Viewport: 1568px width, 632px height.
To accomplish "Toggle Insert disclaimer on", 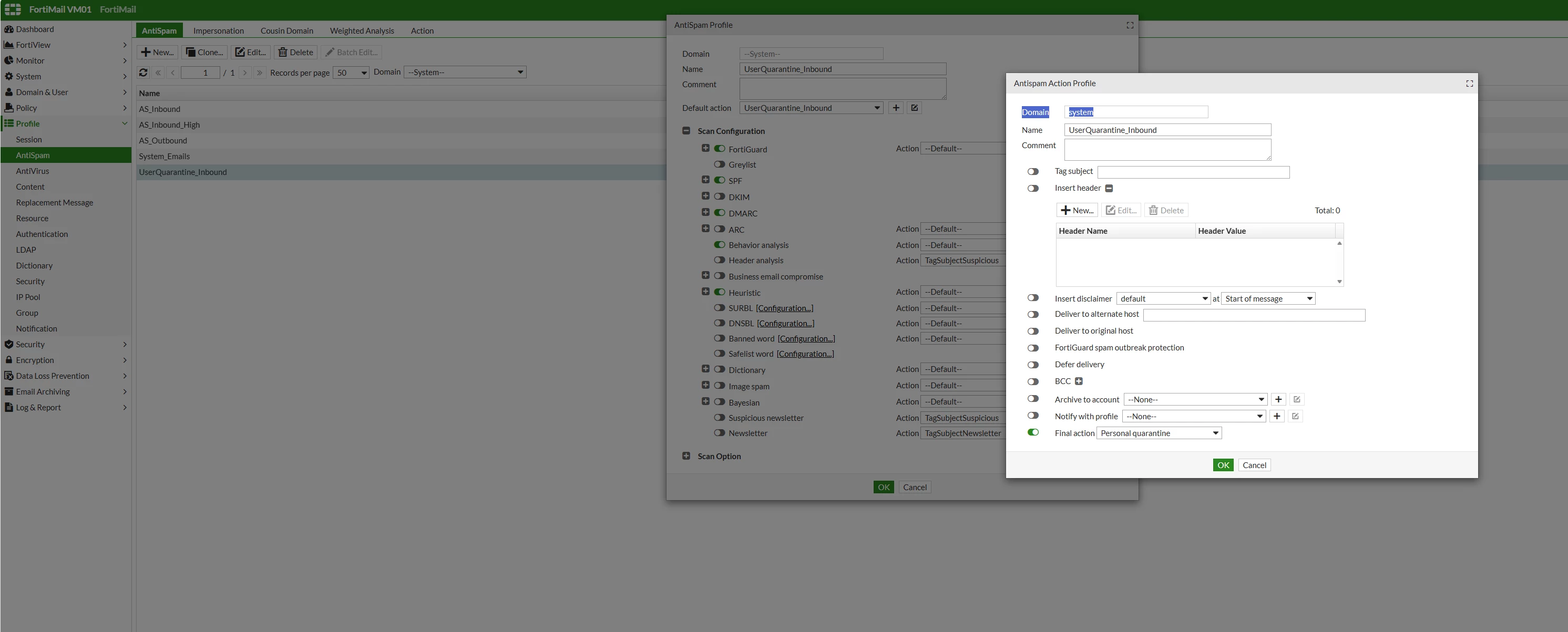I will point(1033,298).
